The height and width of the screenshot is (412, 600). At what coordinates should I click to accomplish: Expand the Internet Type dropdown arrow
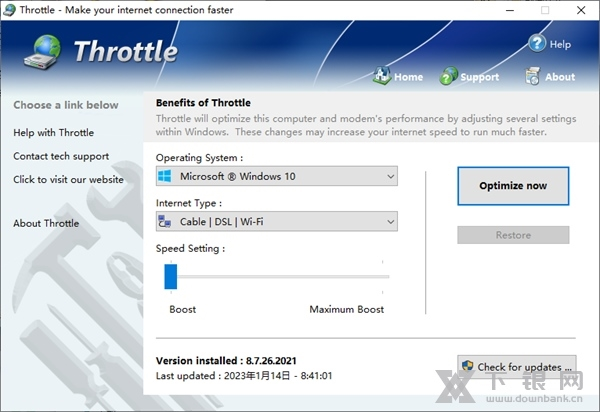(x=390, y=221)
